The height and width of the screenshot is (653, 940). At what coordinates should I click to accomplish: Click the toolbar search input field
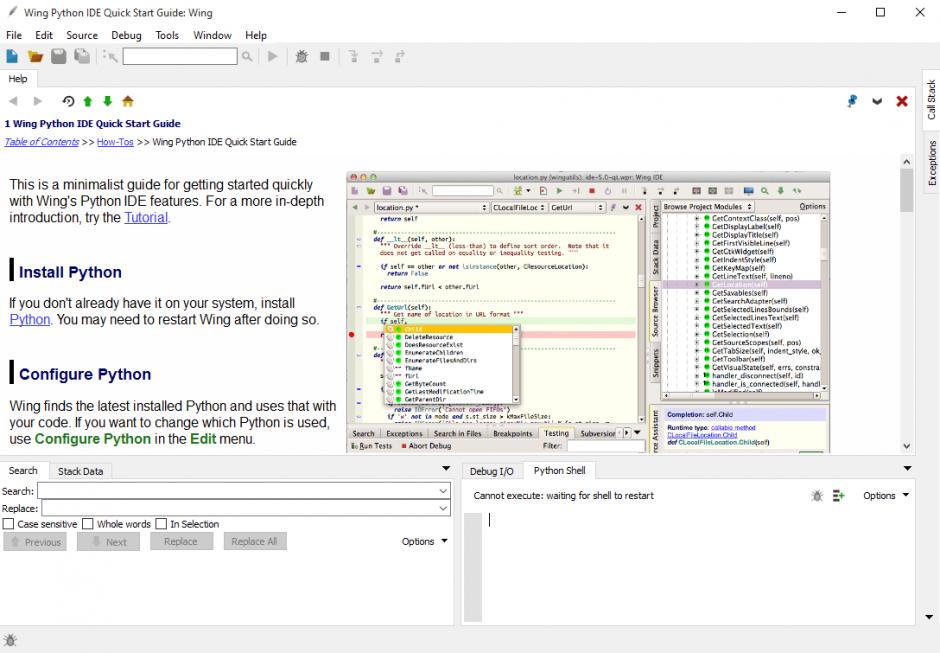click(x=180, y=56)
